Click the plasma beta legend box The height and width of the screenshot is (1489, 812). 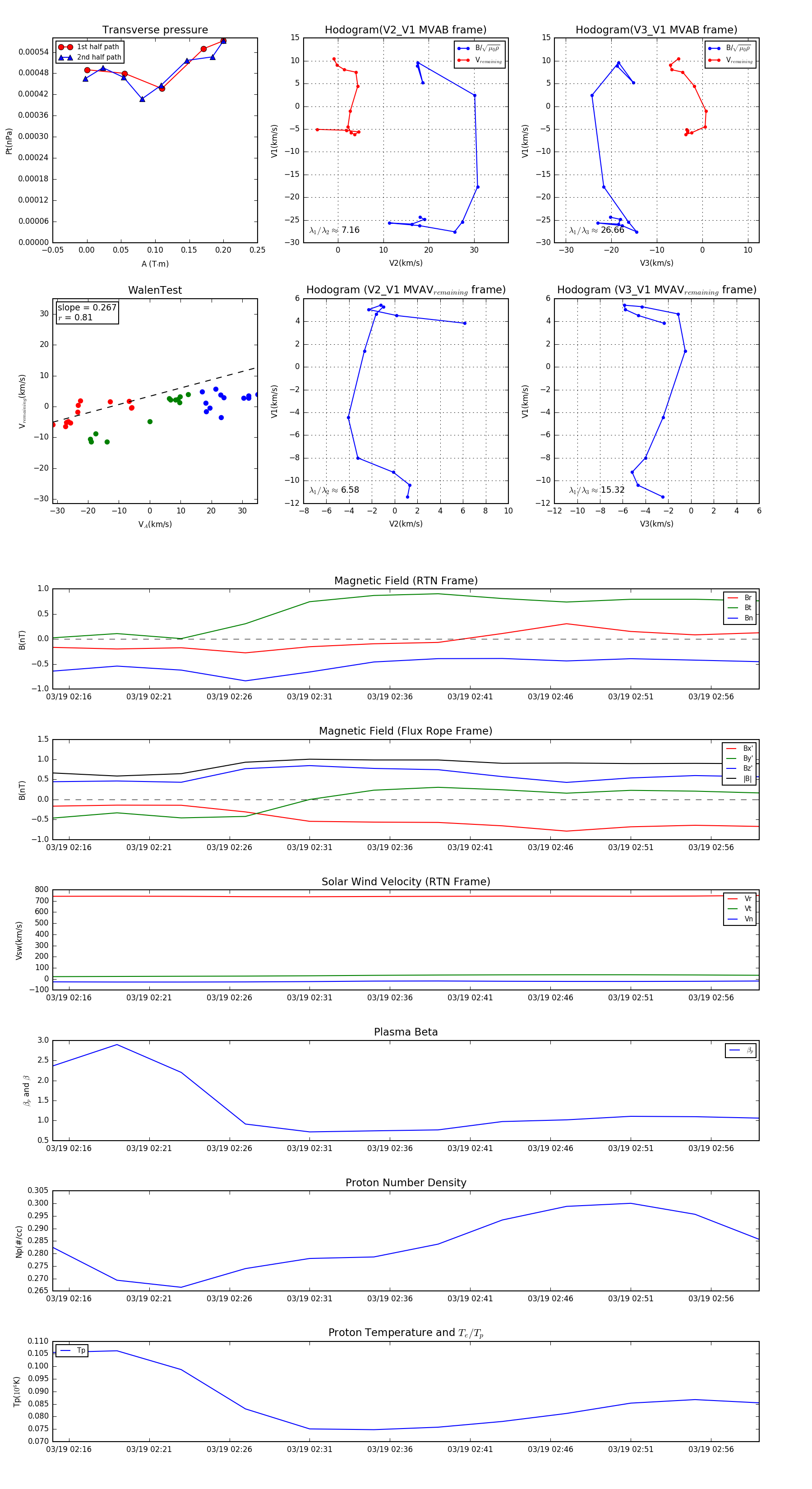[740, 1051]
